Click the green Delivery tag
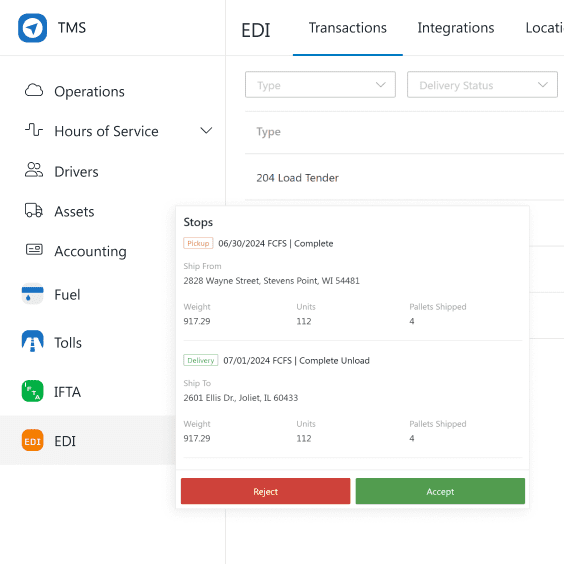 click(x=200, y=360)
